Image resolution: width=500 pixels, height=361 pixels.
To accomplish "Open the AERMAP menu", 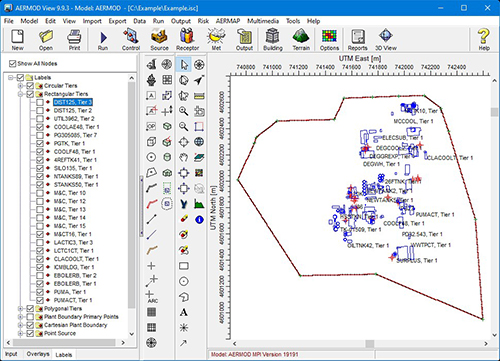I will [x=228, y=21].
